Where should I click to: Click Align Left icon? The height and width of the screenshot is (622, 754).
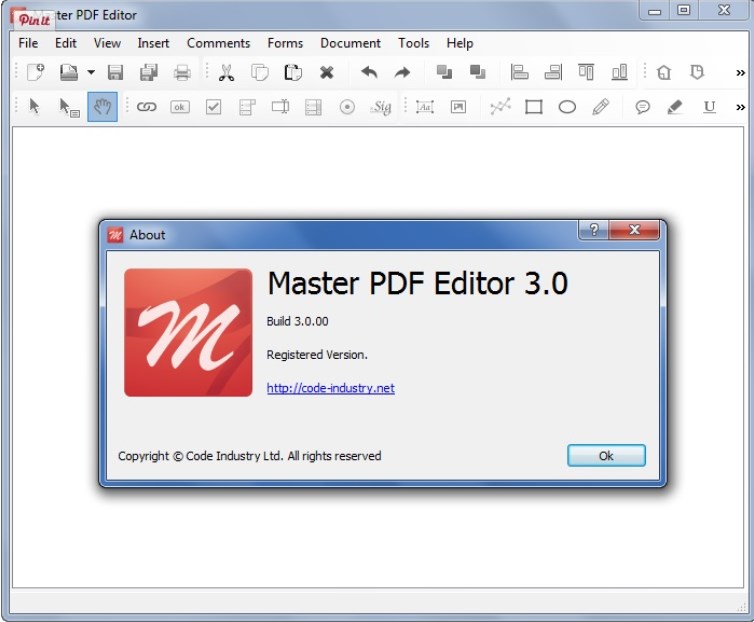[519, 73]
